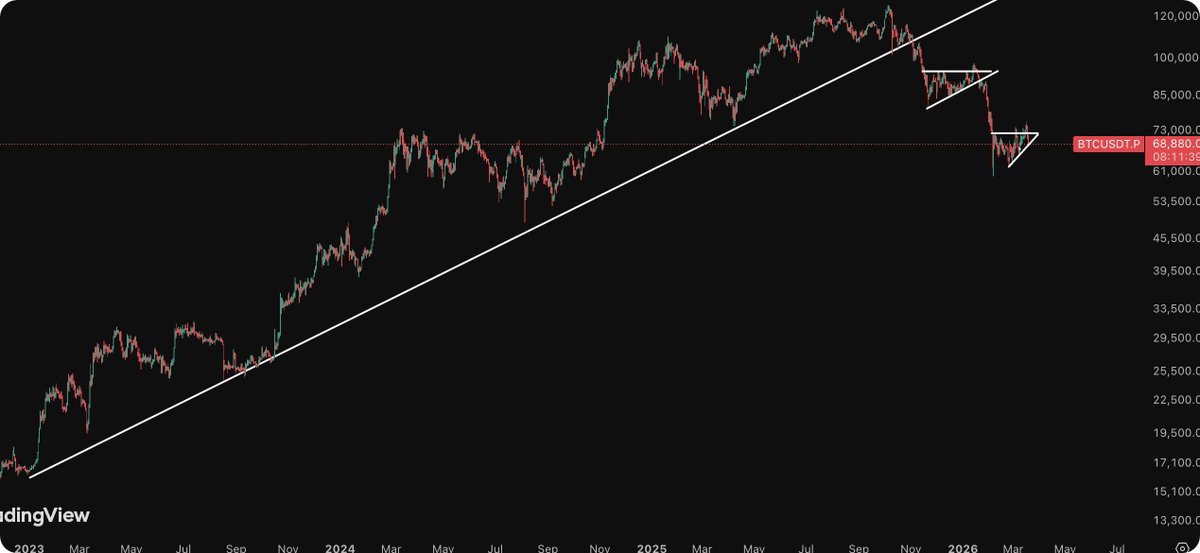This screenshot has width=1200, height=553.
Task: Click the 2024 year label on time axis
Action: (339, 548)
